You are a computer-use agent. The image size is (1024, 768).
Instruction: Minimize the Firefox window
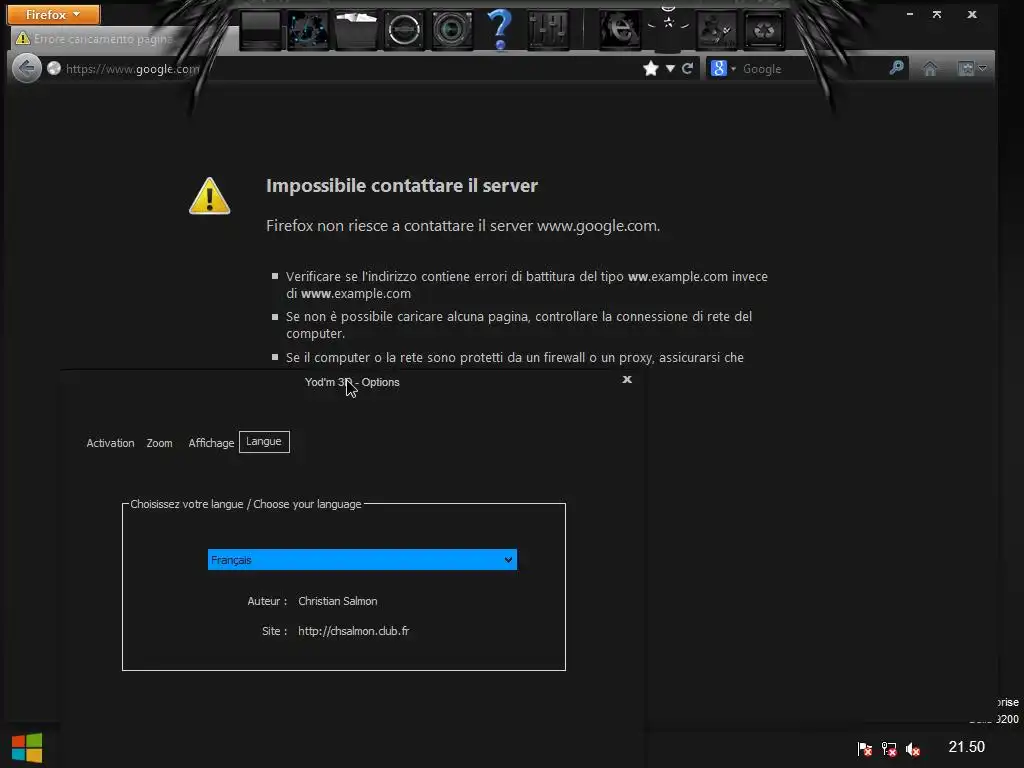point(910,14)
